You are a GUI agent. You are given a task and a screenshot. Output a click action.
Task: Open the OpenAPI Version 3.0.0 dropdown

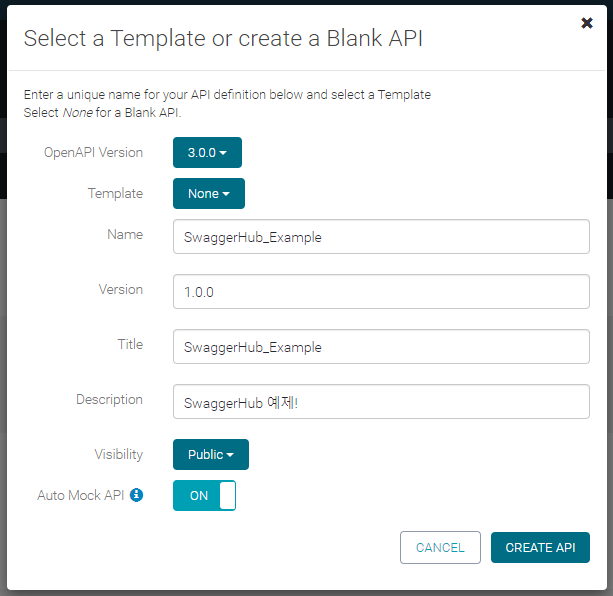[x=207, y=152]
